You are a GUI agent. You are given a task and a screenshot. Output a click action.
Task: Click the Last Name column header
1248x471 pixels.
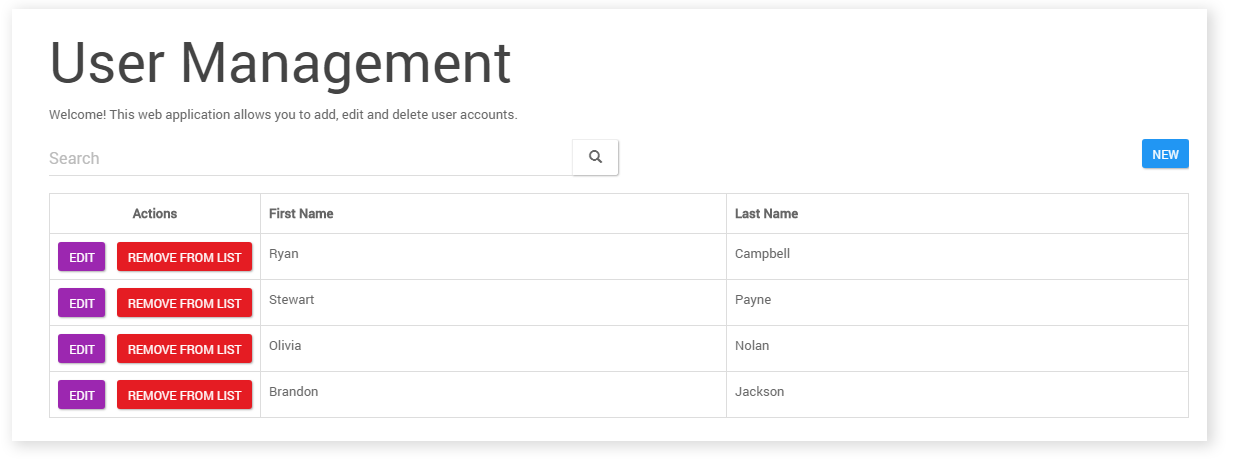tap(766, 214)
